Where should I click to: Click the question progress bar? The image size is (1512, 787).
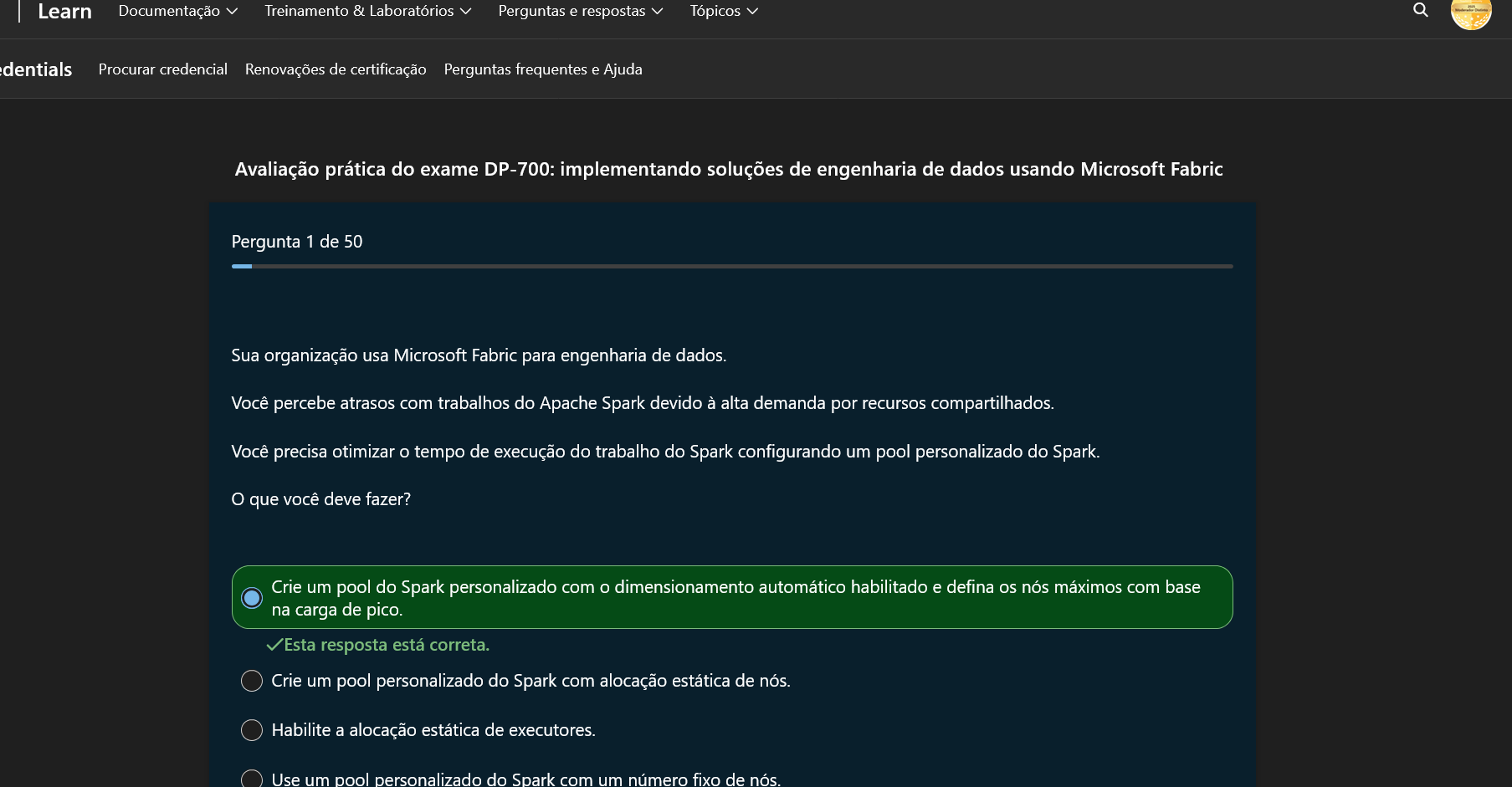click(732, 266)
